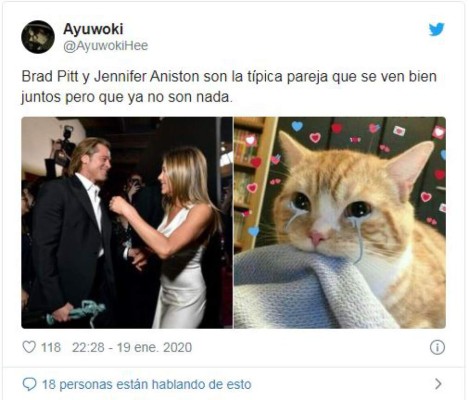Viewport: 469px width, 400px height.
Task: Like the tweet with the heart icon
Action: [x=29, y=347]
